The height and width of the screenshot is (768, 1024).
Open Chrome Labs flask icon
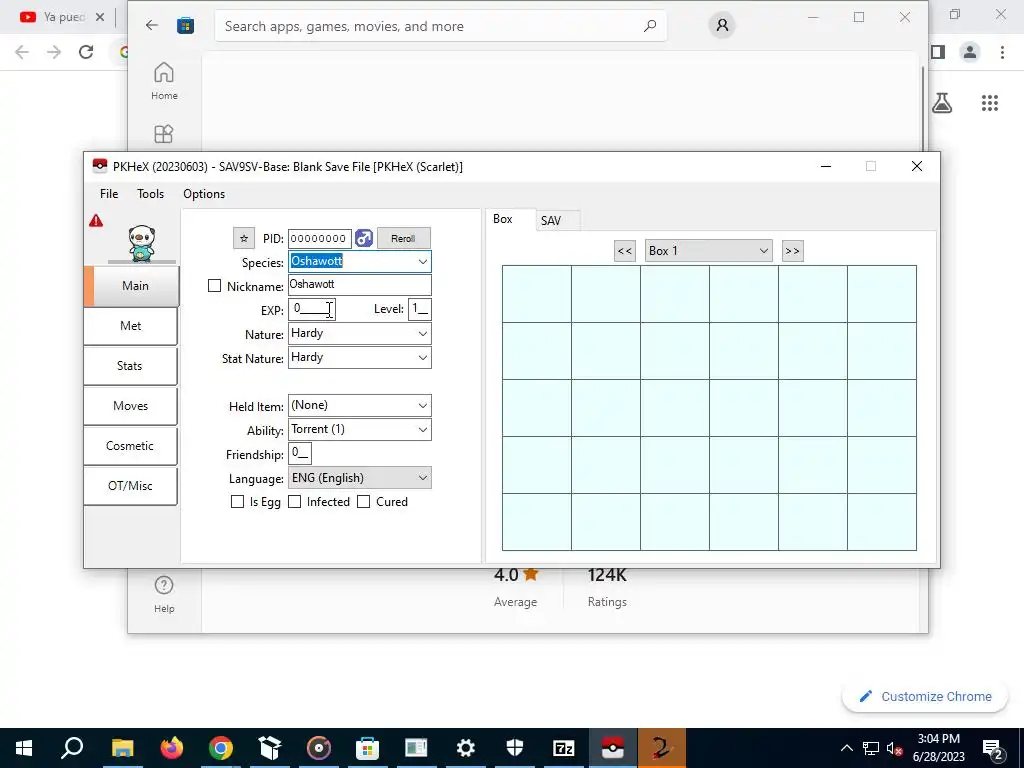click(942, 103)
